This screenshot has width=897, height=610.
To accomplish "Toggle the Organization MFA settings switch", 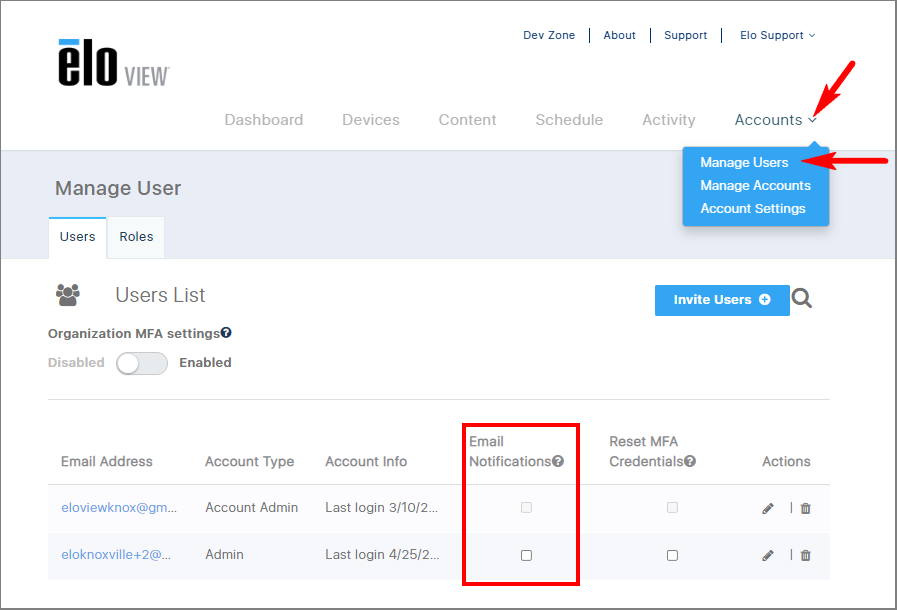I will tap(142, 363).
